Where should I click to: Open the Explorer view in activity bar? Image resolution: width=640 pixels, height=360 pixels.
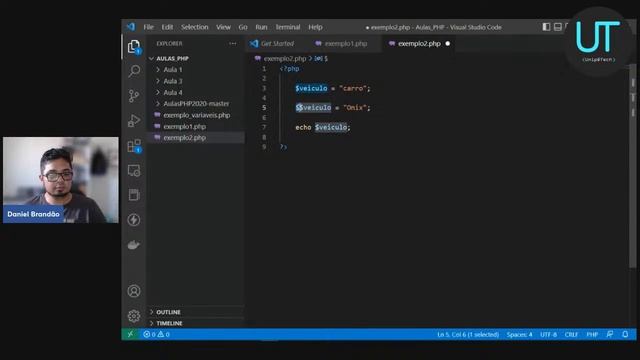coord(134,47)
